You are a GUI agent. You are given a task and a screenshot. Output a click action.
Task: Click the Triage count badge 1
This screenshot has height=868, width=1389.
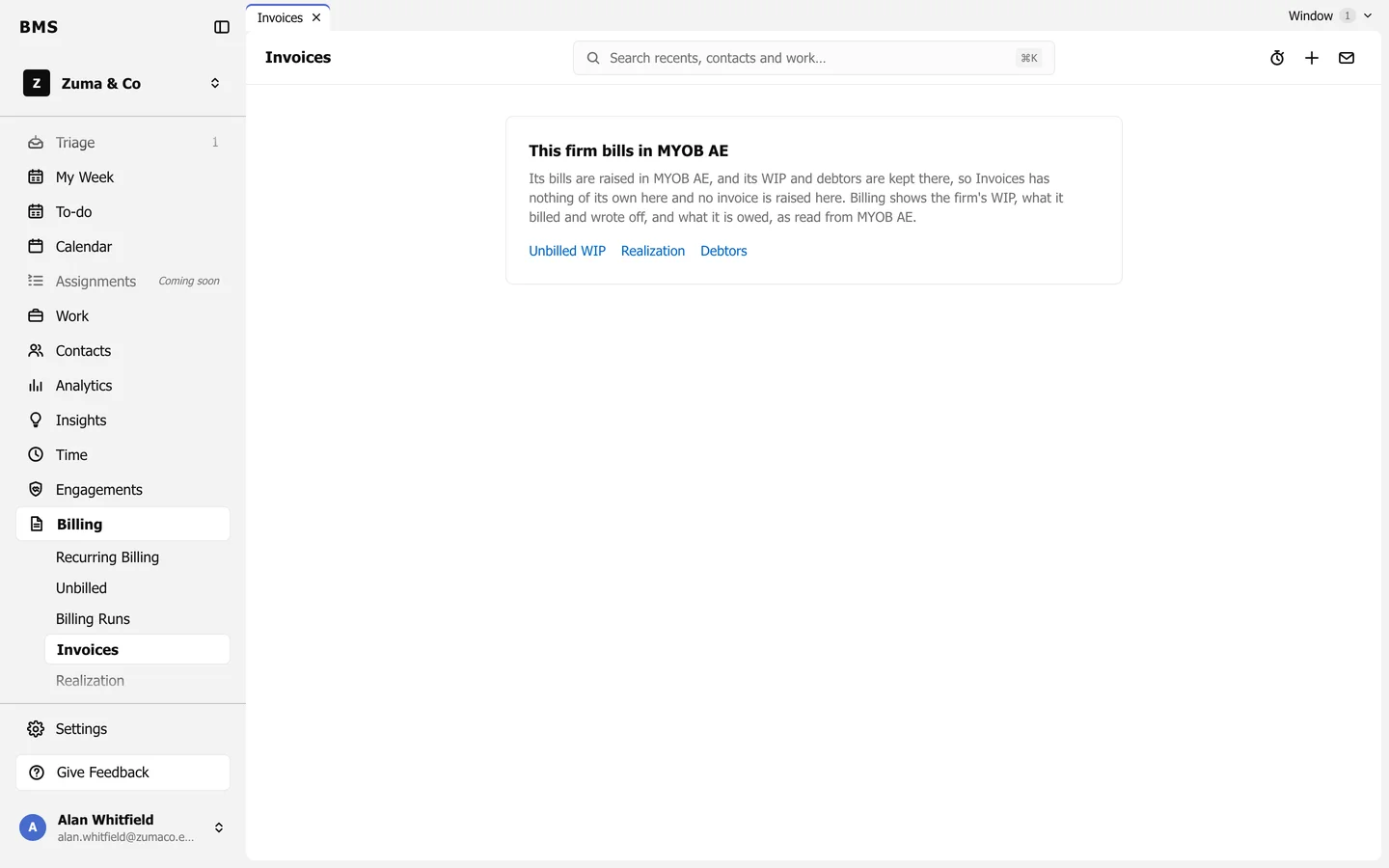click(x=215, y=143)
